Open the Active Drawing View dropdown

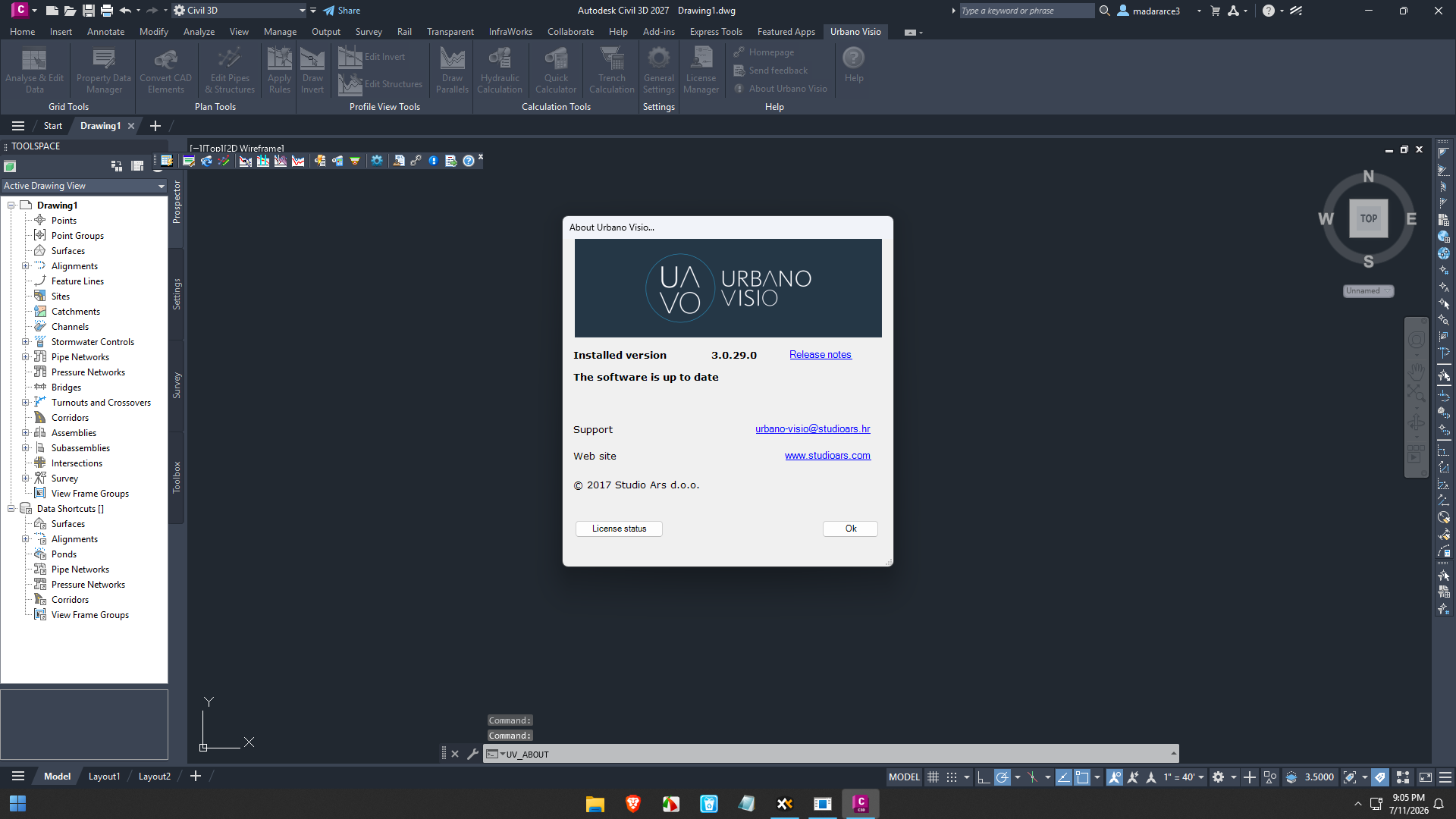click(x=83, y=186)
